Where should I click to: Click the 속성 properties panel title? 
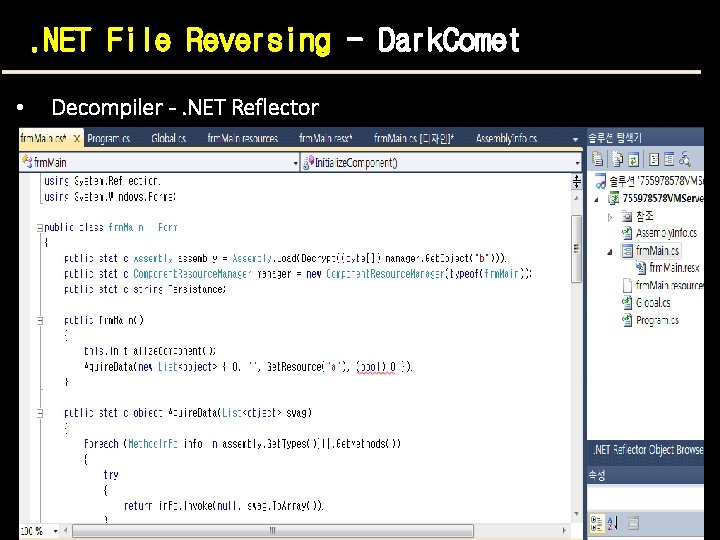[x=597, y=475]
